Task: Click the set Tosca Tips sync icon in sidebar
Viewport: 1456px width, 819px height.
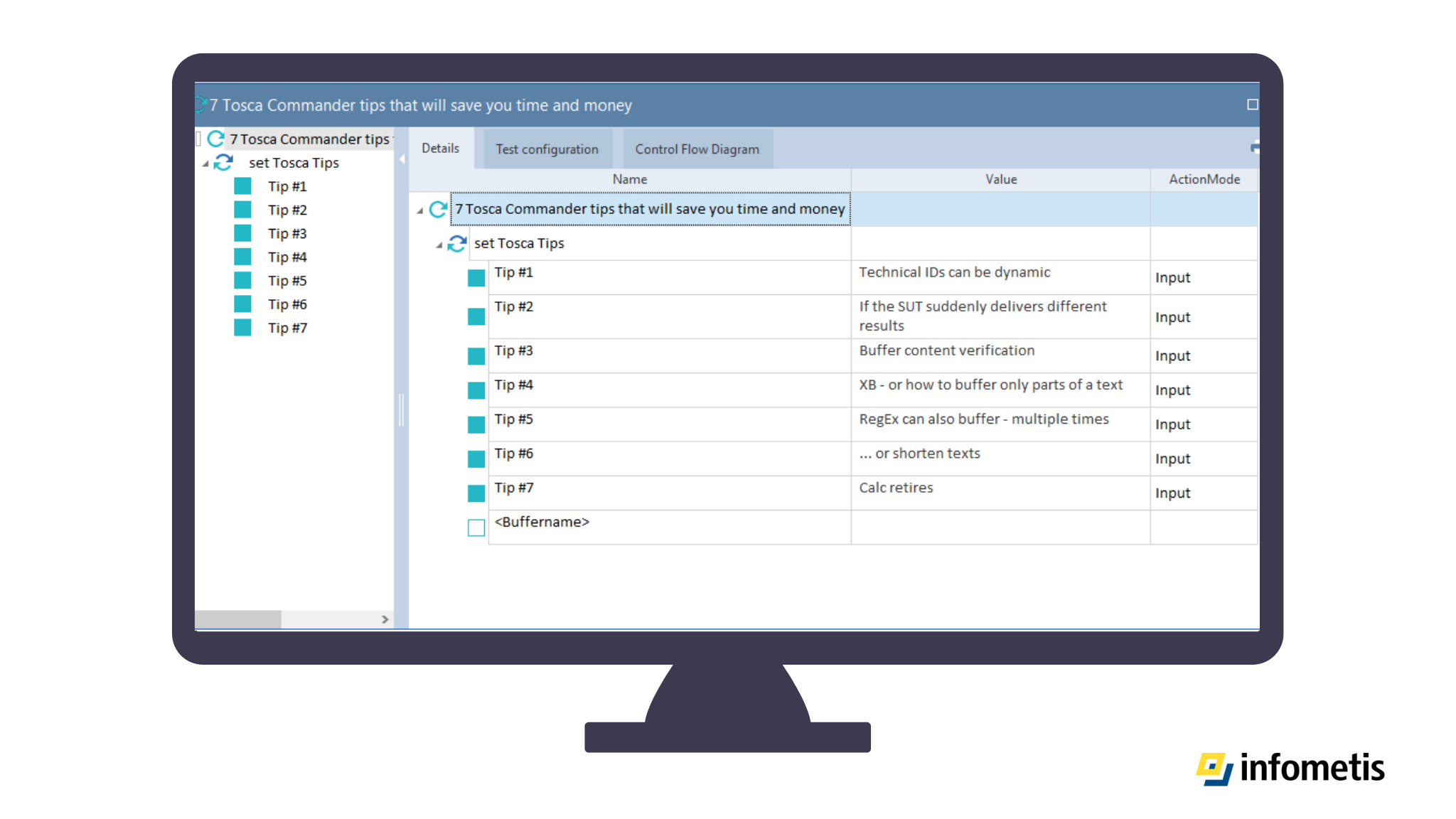Action: coord(223,163)
